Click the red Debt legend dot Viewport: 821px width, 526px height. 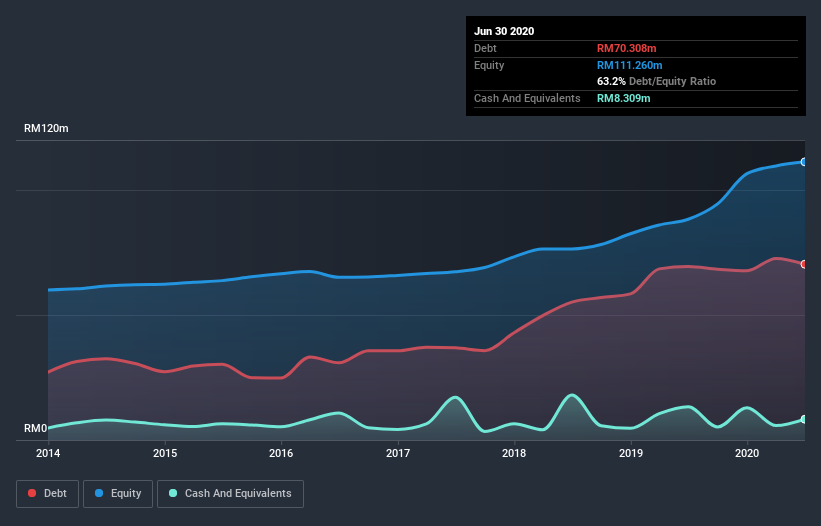(x=32, y=493)
